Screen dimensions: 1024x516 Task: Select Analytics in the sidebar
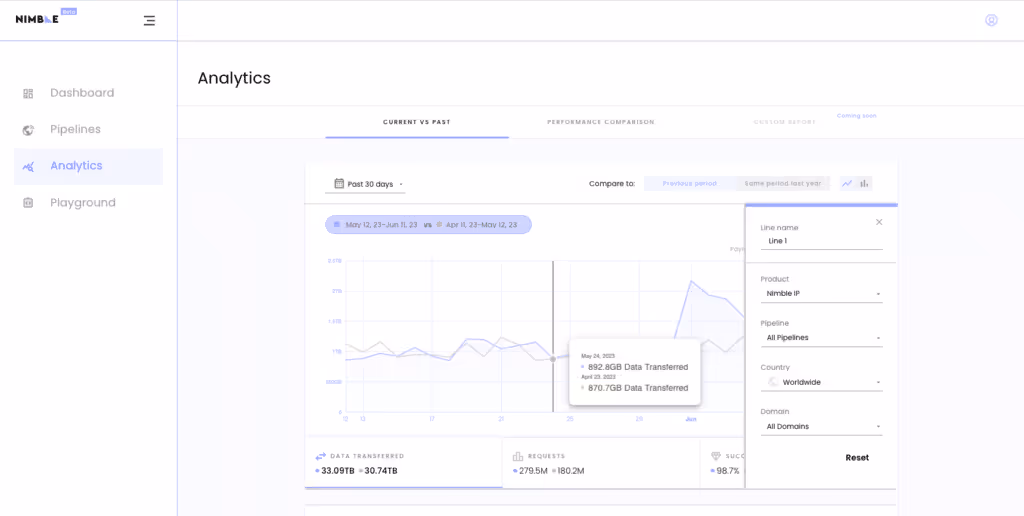tap(88, 167)
